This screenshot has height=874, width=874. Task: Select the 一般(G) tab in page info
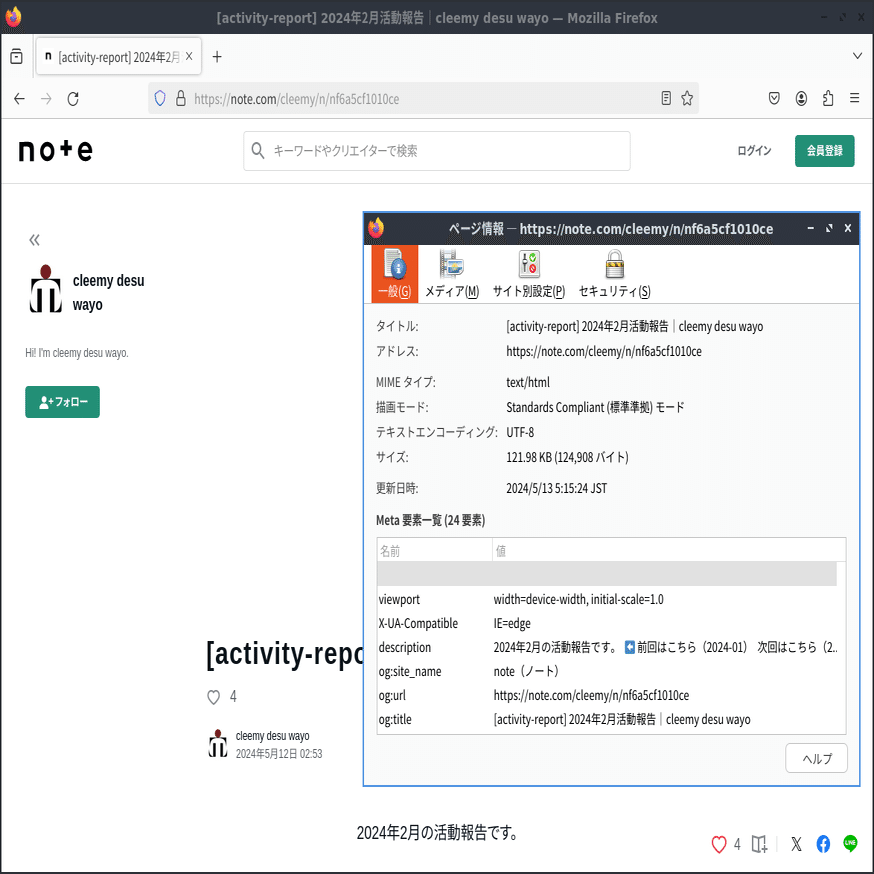pyautogui.click(x=395, y=274)
